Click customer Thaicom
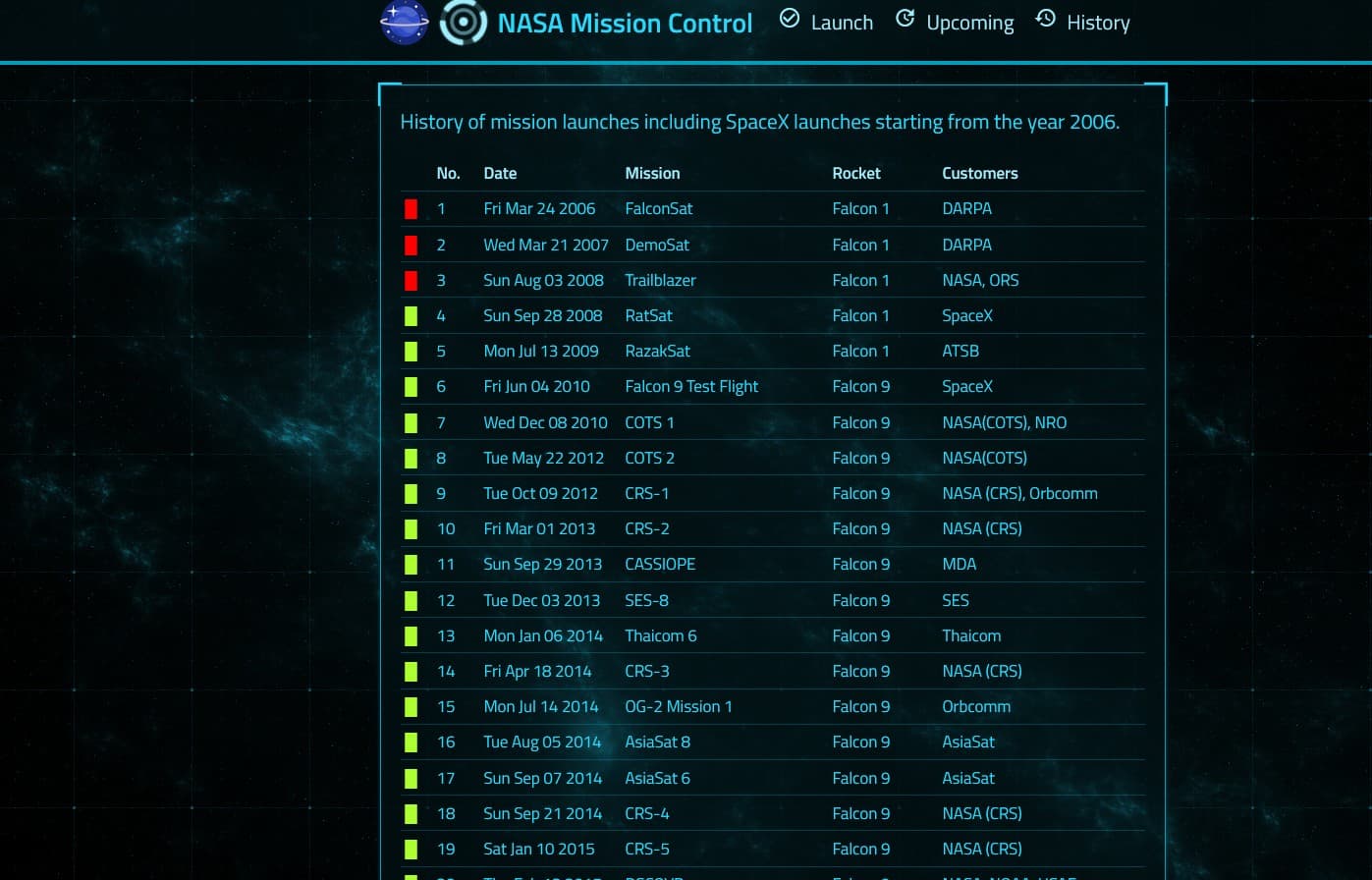 971,635
